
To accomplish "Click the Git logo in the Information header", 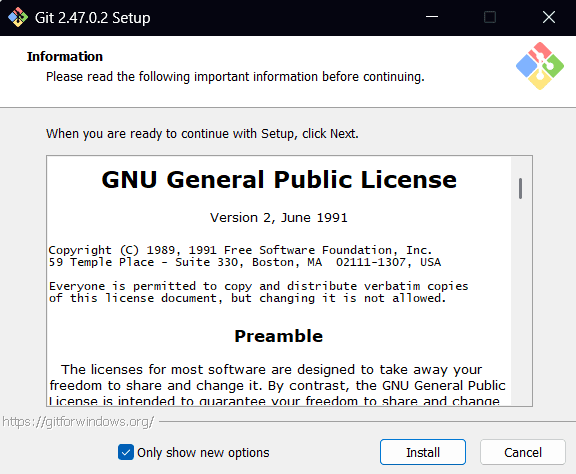I will [x=540, y=66].
